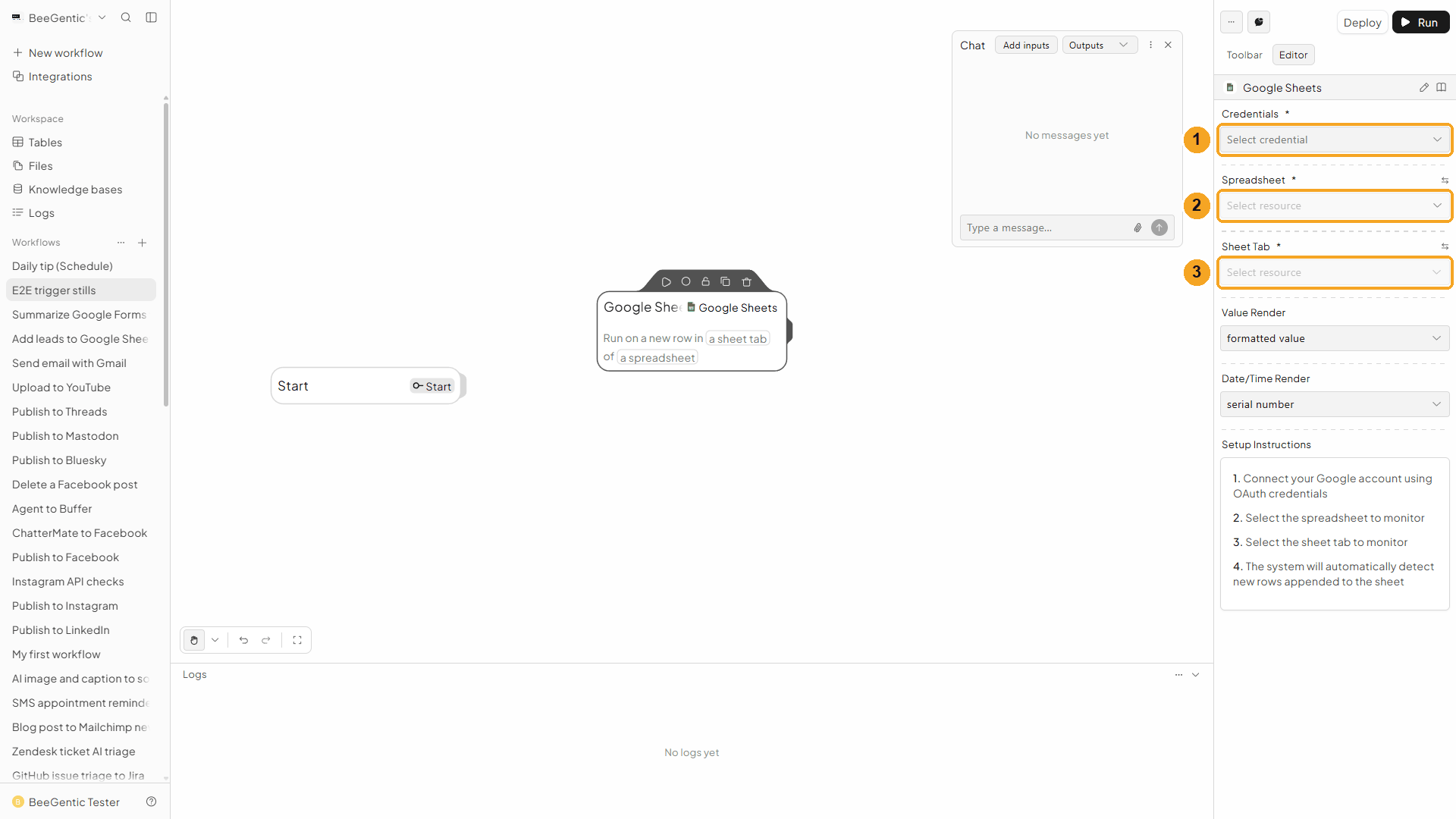The height and width of the screenshot is (819, 1456).
Task: Collapse the sidebar with the panel icon
Action: coord(152,17)
